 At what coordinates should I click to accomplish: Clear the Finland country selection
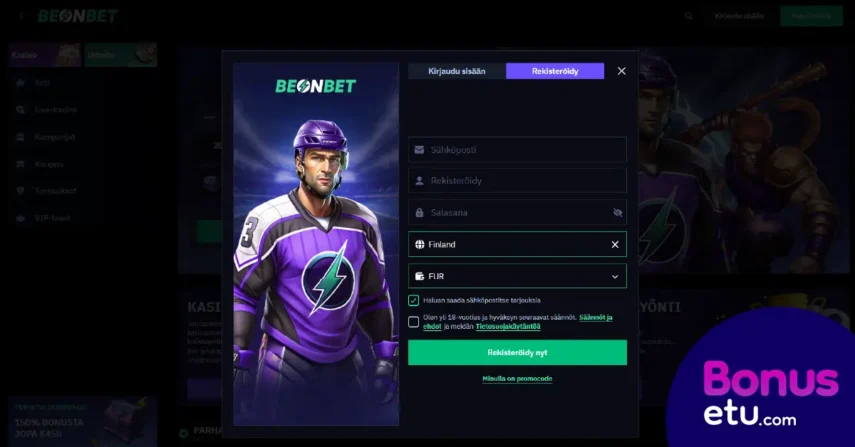615,244
